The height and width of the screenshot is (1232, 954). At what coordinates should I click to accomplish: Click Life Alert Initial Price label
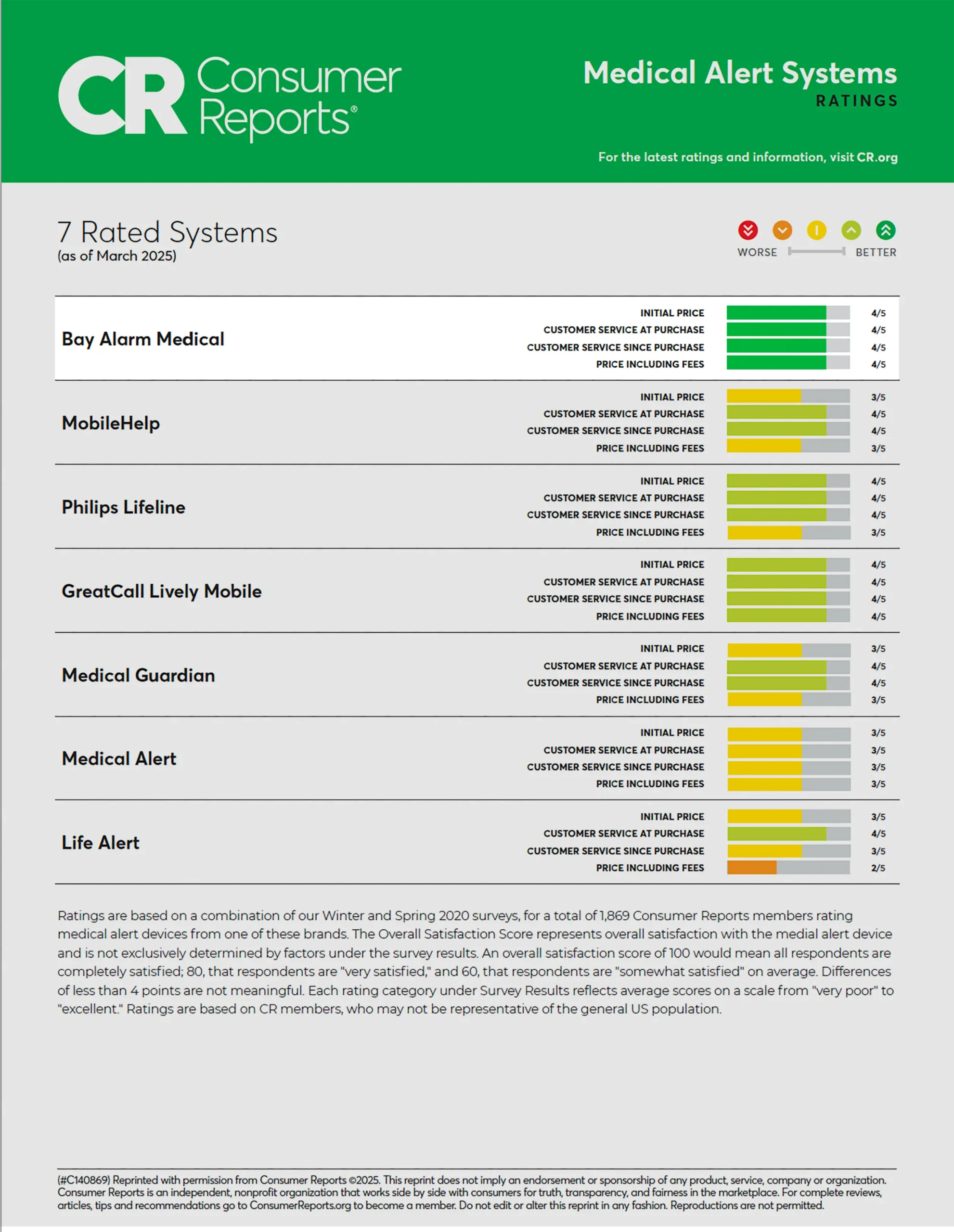click(672, 817)
